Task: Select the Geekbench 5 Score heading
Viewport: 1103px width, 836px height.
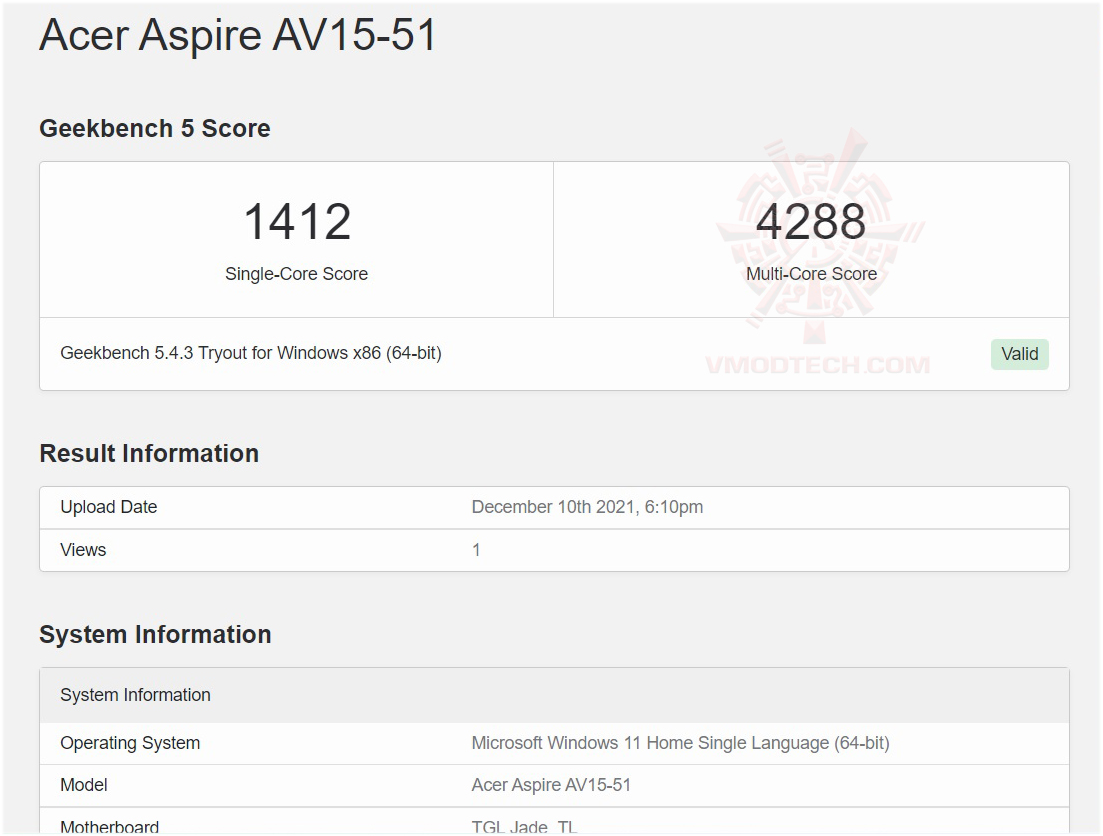Action: (x=155, y=128)
